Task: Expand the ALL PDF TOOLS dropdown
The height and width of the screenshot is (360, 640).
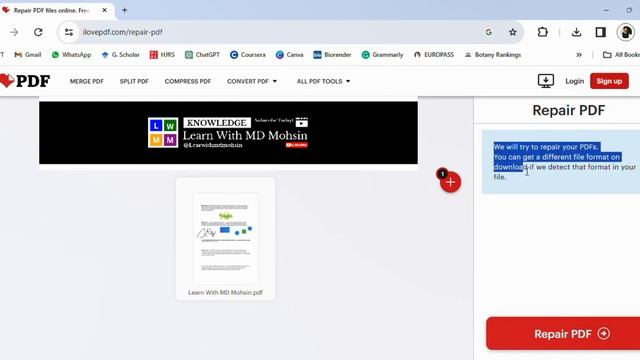Action: click(323, 81)
